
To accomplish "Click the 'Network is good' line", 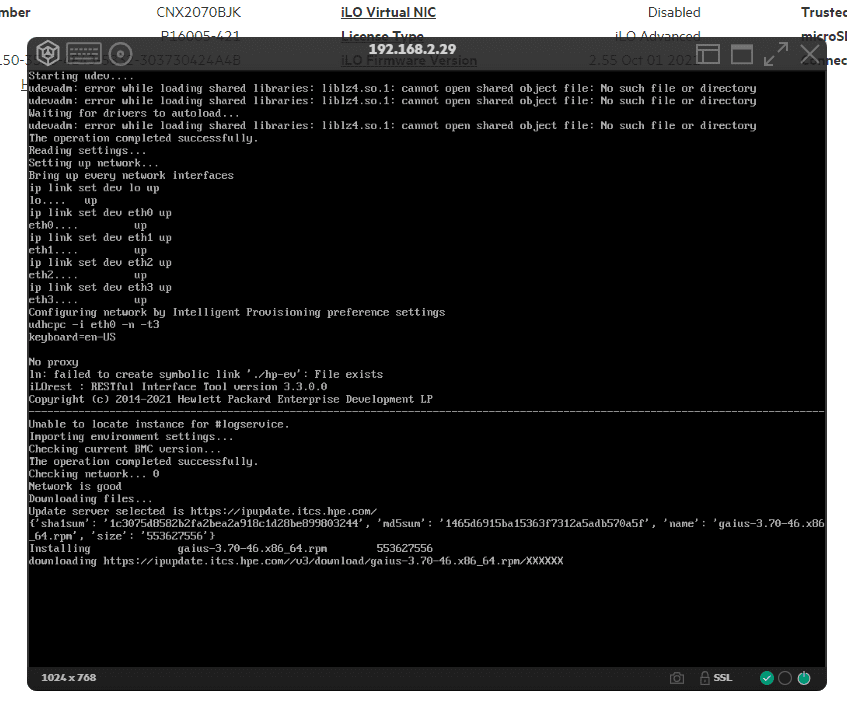I will click(75, 486).
